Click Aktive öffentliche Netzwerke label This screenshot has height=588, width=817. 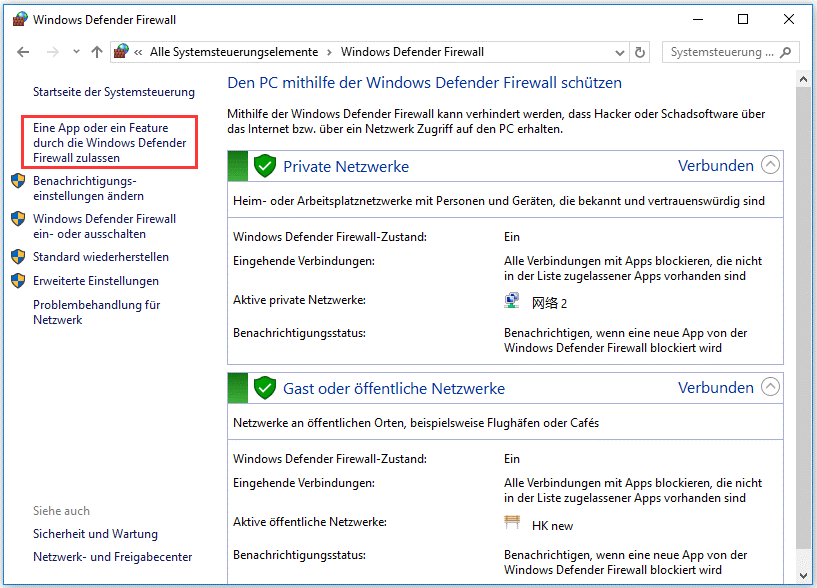tap(310, 522)
